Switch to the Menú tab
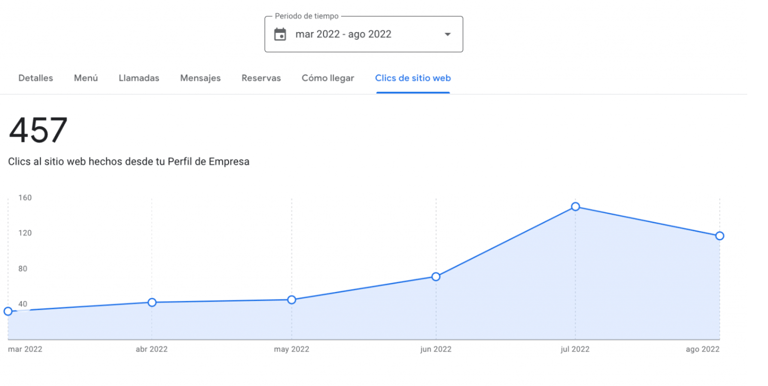Screen dimensions: 768x386 tap(86, 78)
